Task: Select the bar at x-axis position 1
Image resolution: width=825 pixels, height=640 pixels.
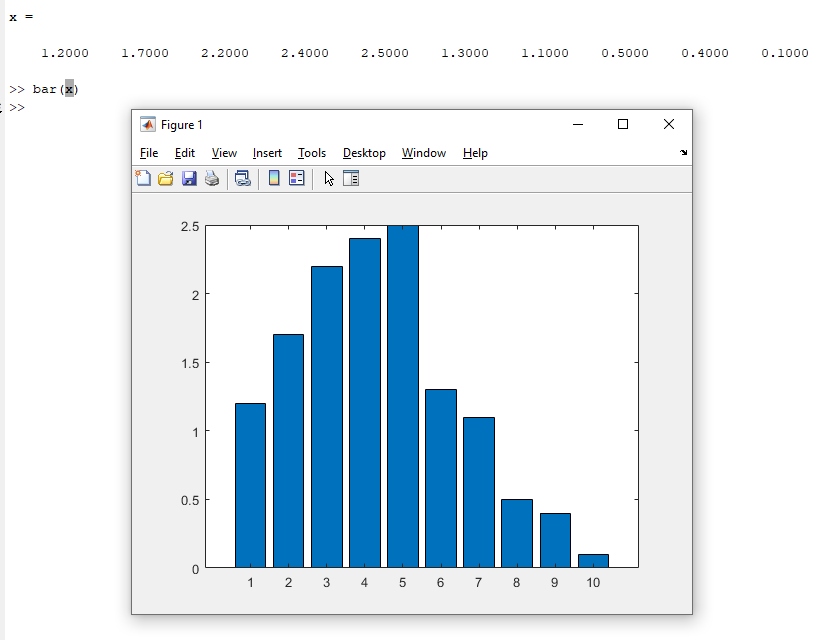Action: [x=250, y=485]
